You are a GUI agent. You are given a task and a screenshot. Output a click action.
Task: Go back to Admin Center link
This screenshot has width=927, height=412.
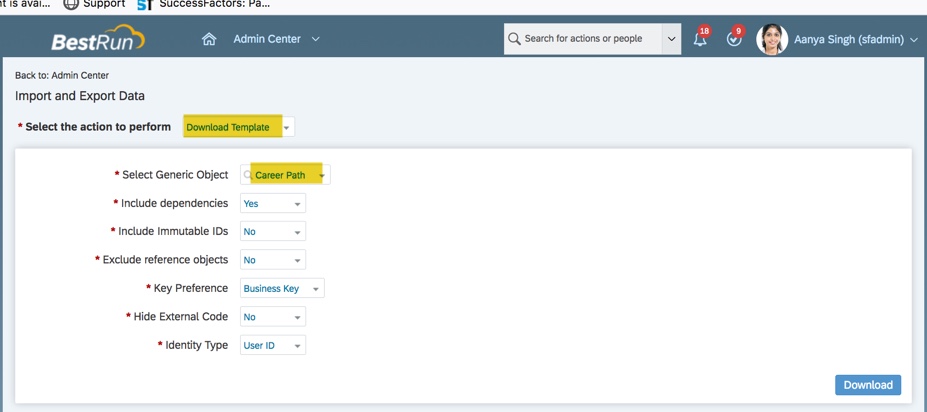pyautogui.click(x=62, y=75)
